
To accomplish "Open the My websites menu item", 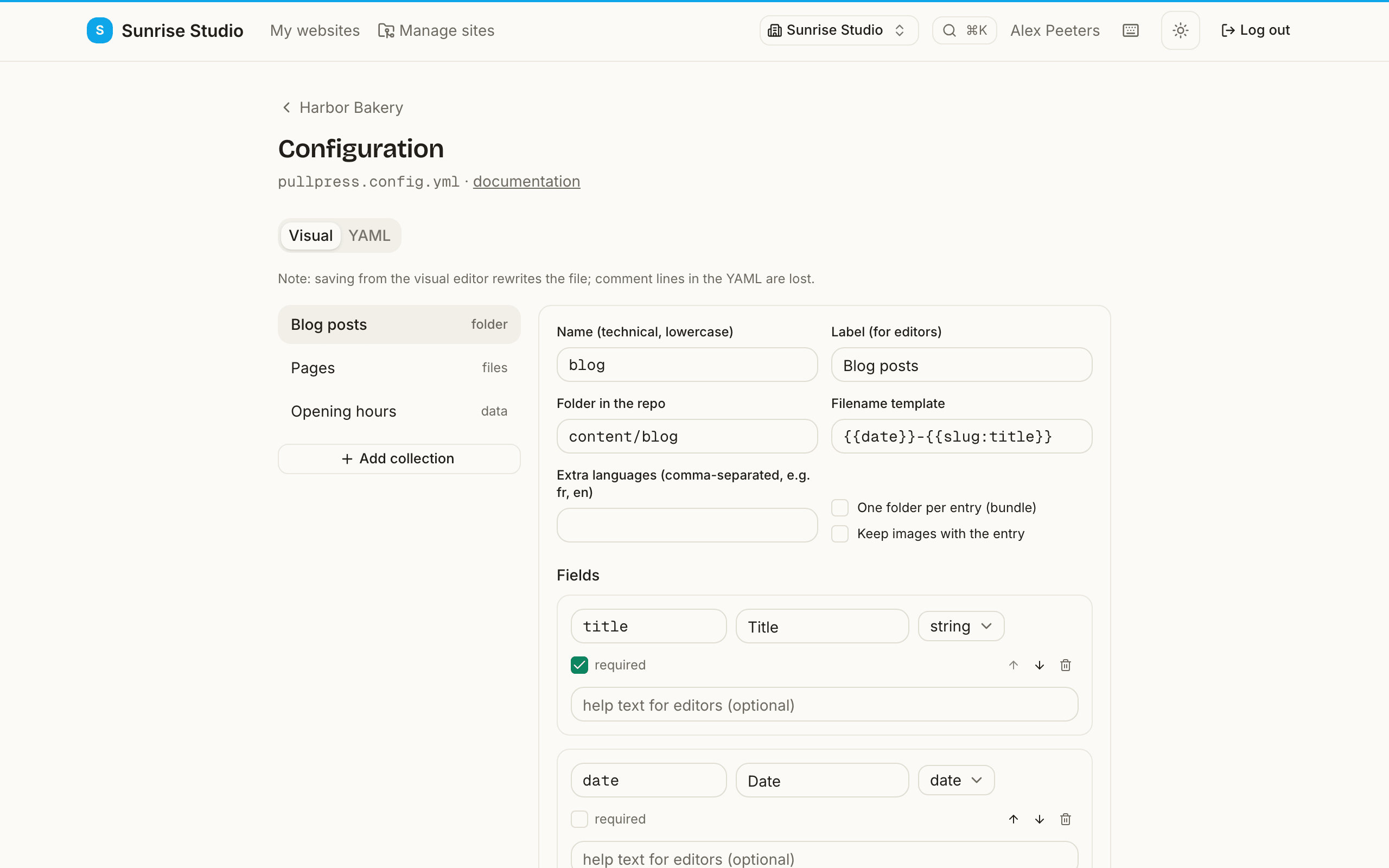I will click(x=315, y=30).
